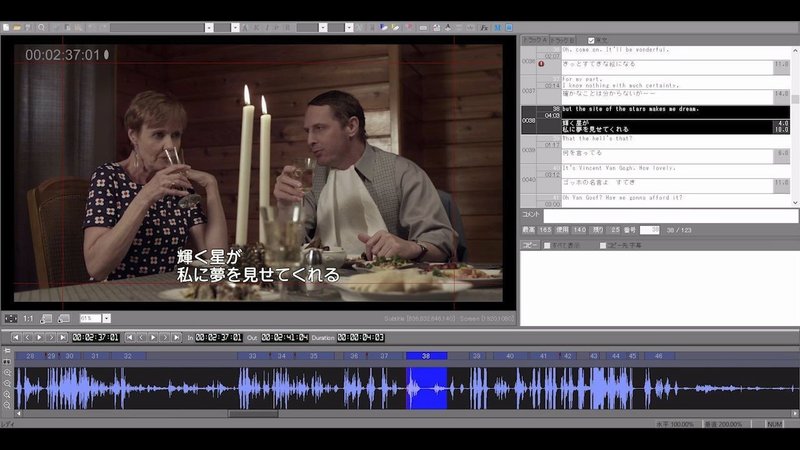Set video zoom to 1:1
The width and height of the screenshot is (800, 450).
coord(28,318)
